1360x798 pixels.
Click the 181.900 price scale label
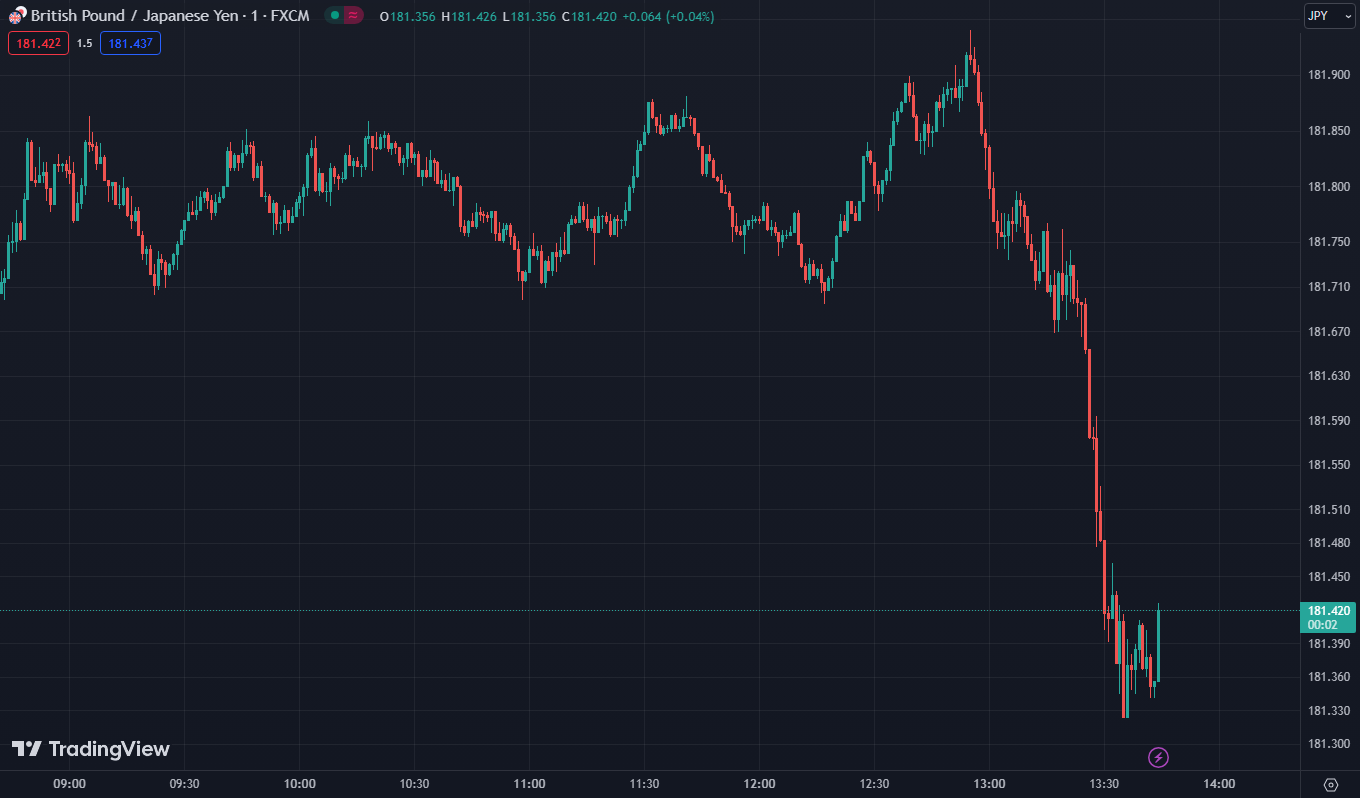point(1329,75)
